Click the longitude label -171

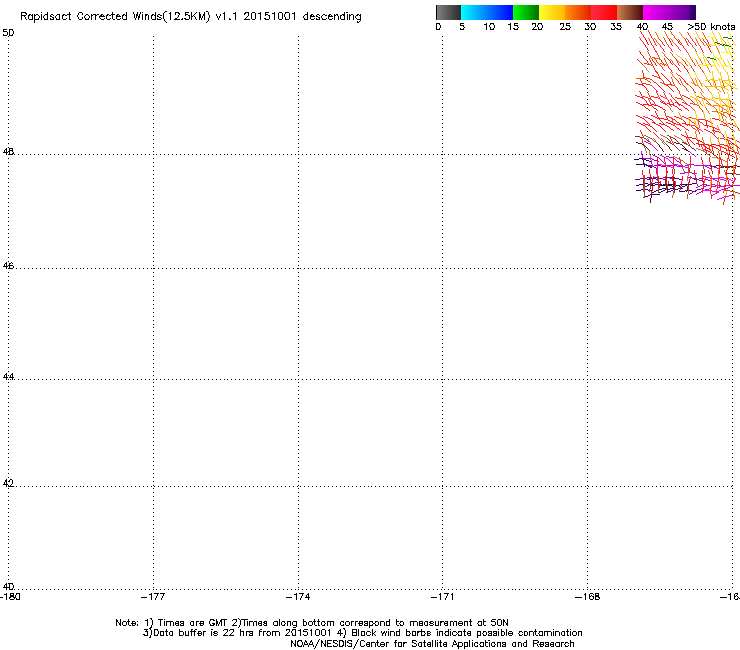[443, 597]
